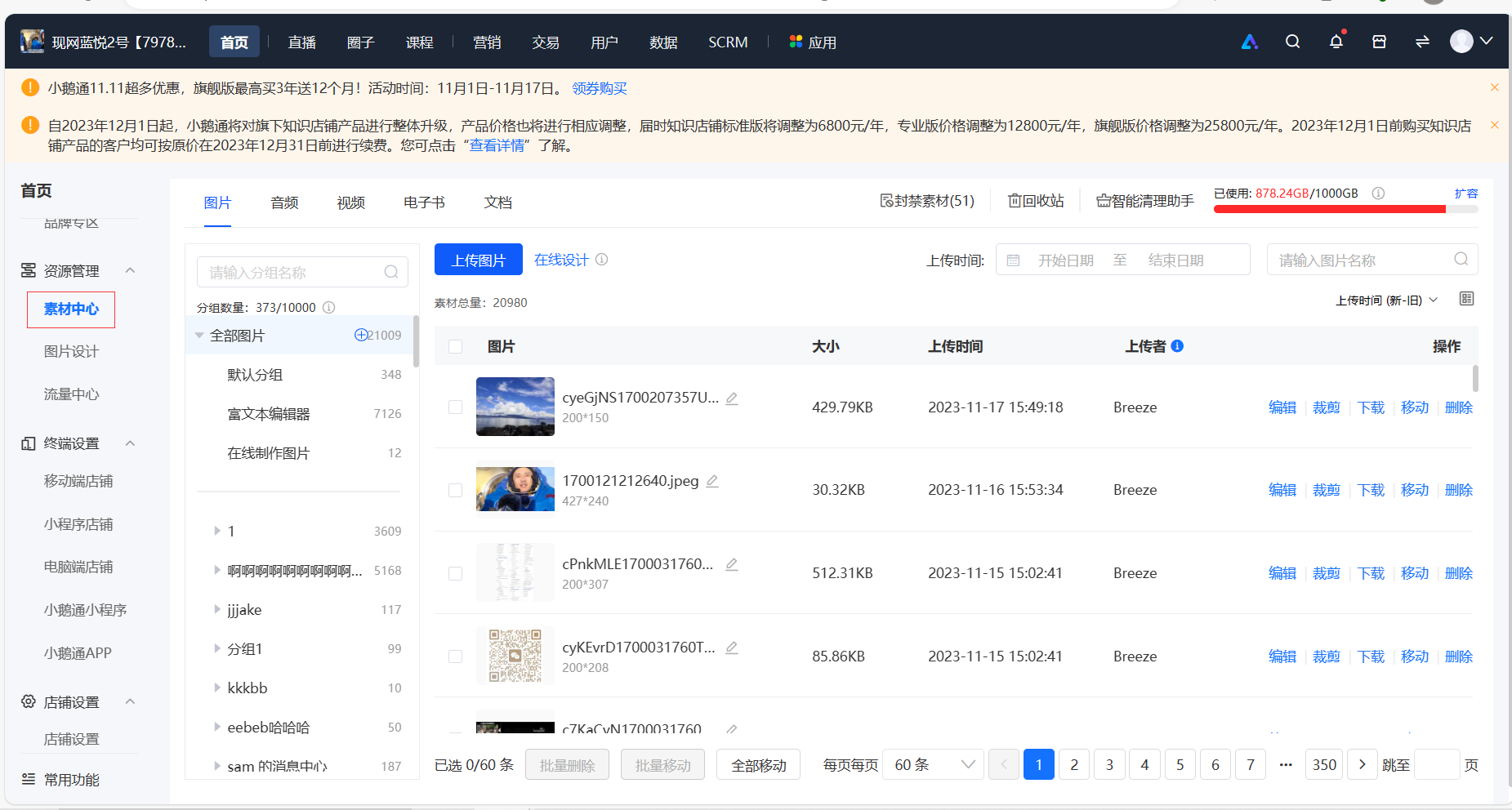
Task: Check the box for 1700121212640.jpeg row
Action: (456, 490)
